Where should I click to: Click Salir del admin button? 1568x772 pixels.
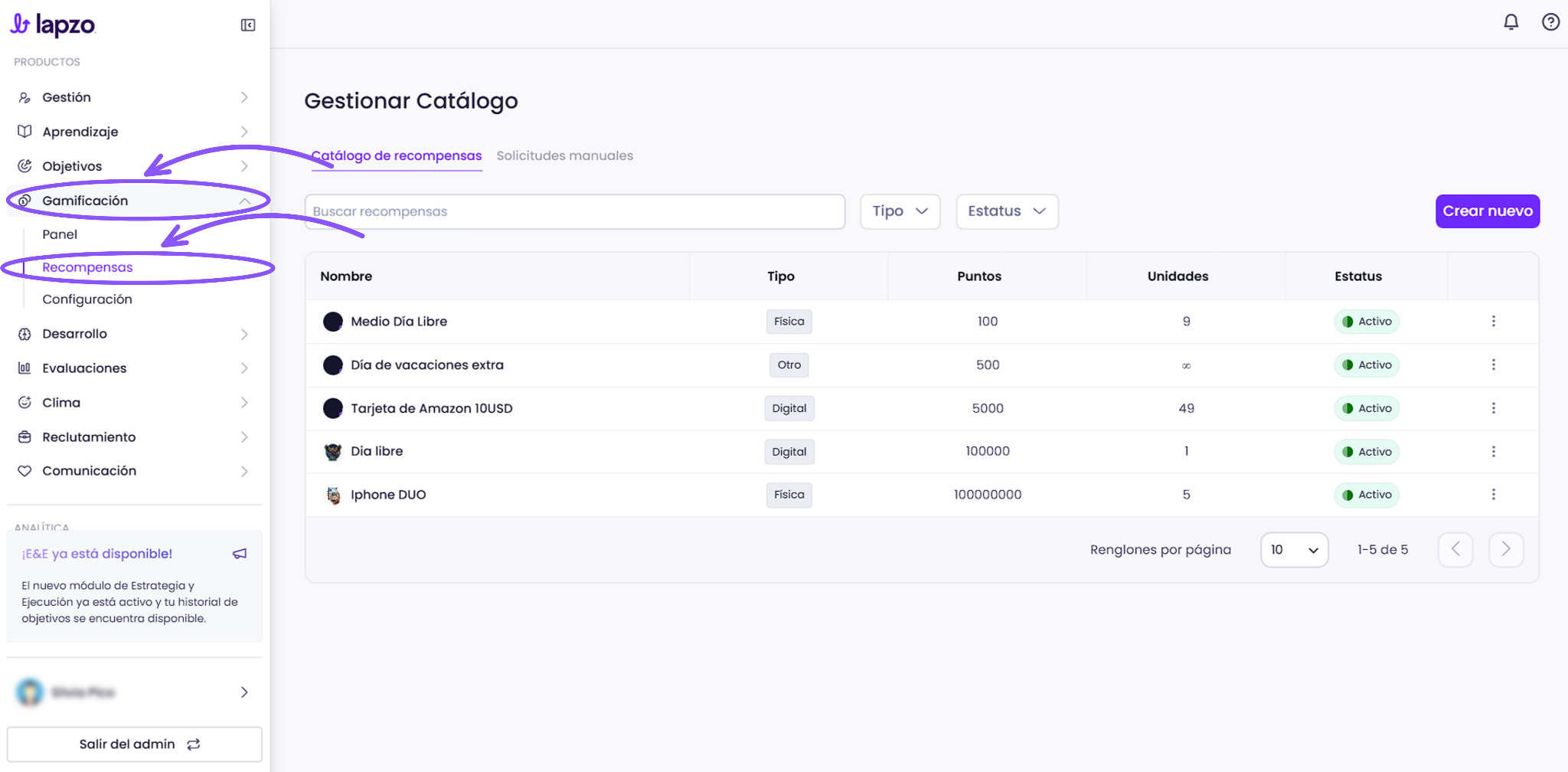[135, 744]
